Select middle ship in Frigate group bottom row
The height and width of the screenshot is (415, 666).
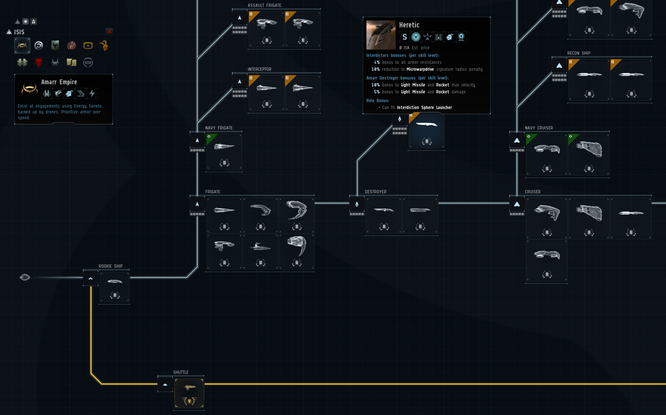point(260,252)
